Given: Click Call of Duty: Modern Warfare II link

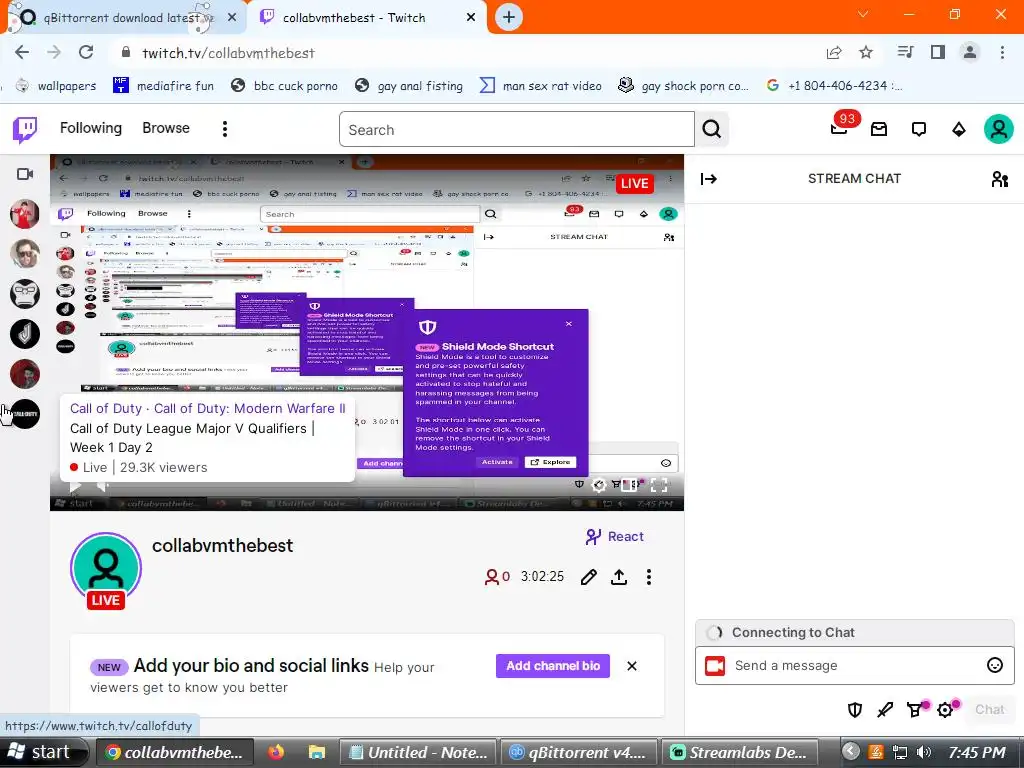Looking at the screenshot, I should pyautogui.click(x=249, y=408).
